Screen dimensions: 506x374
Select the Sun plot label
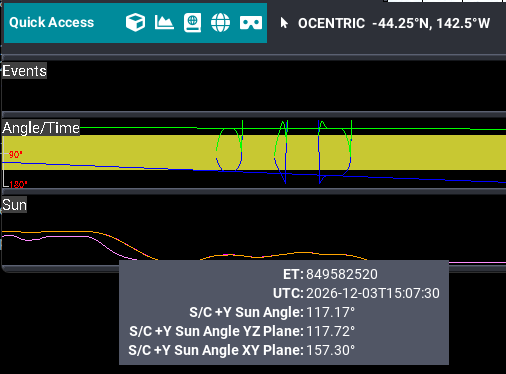click(14, 205)
